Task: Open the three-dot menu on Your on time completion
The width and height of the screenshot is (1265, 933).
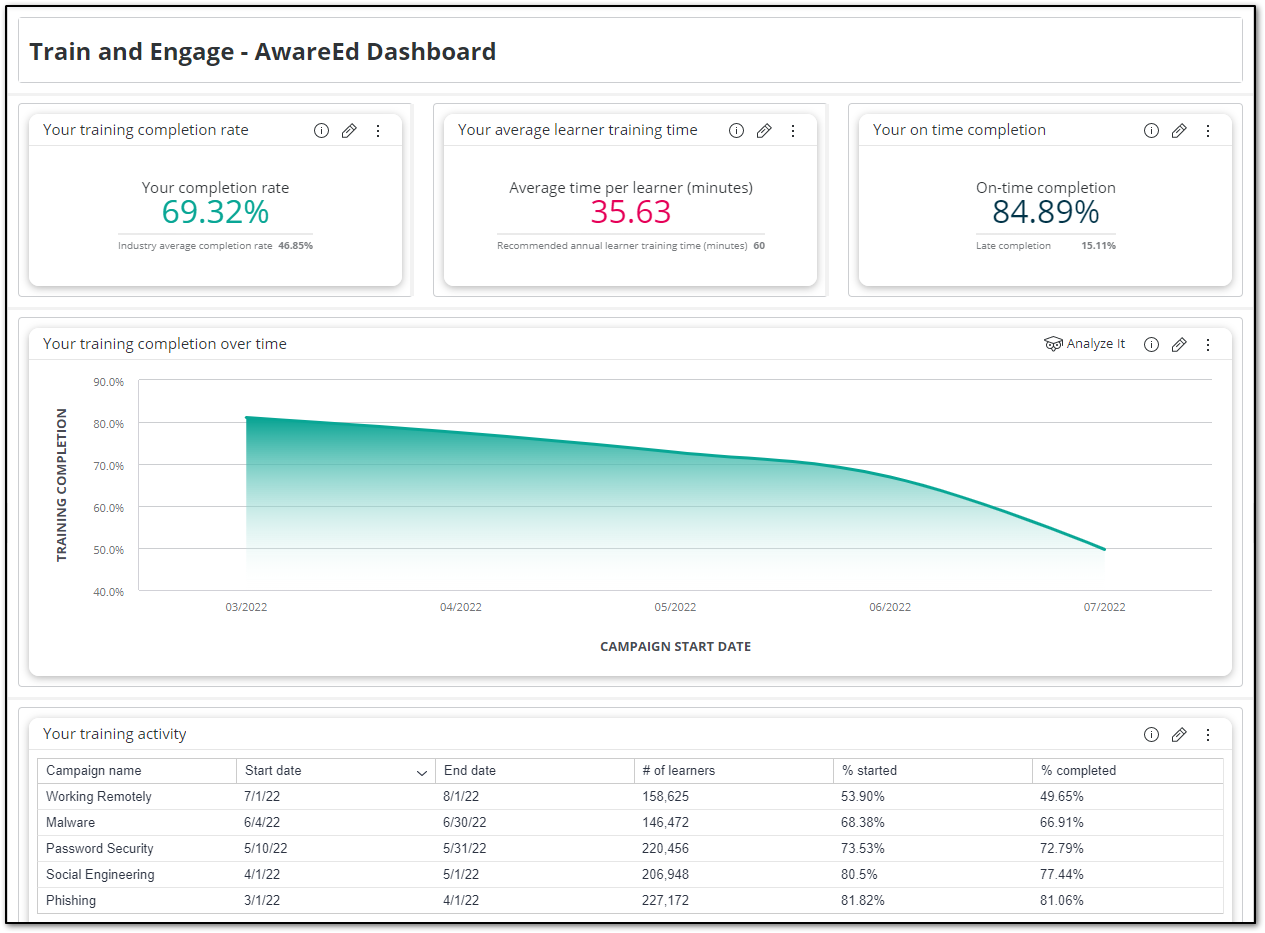Action: click(x=1208, y=130)
